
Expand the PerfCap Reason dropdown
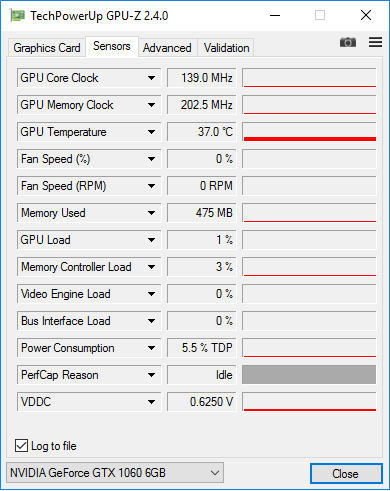(151, 375)
